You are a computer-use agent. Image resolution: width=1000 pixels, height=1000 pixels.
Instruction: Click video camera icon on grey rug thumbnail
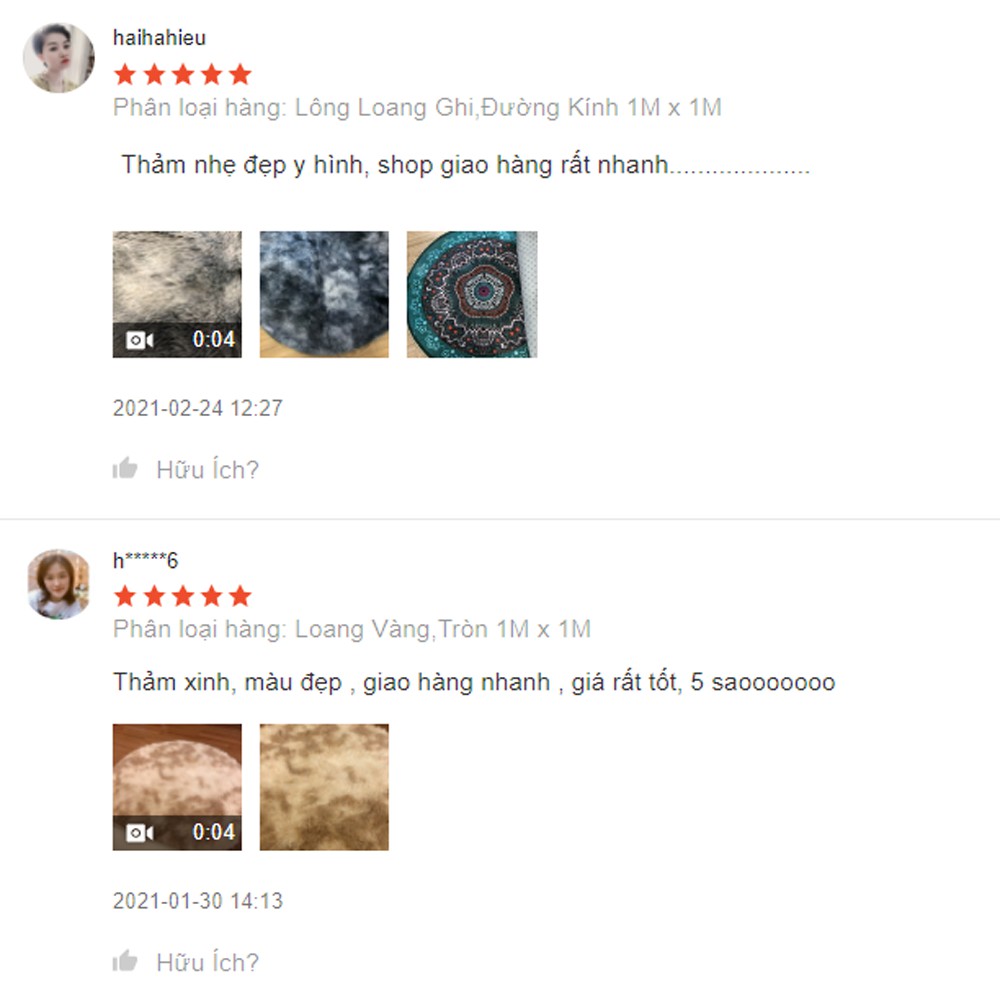[x=140, y=340]
